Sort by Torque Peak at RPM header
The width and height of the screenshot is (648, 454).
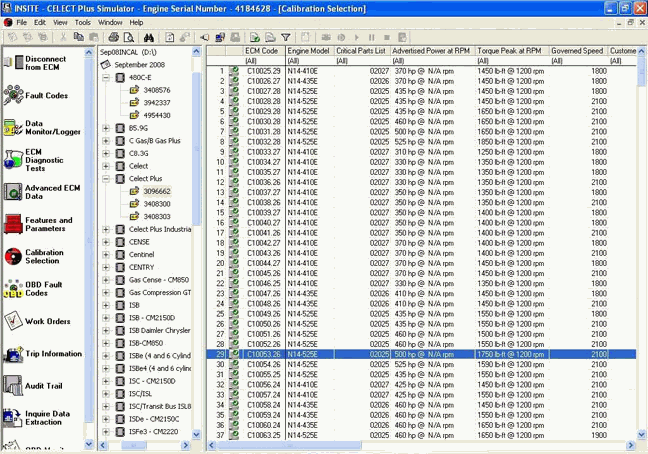(x=512, y=51)
